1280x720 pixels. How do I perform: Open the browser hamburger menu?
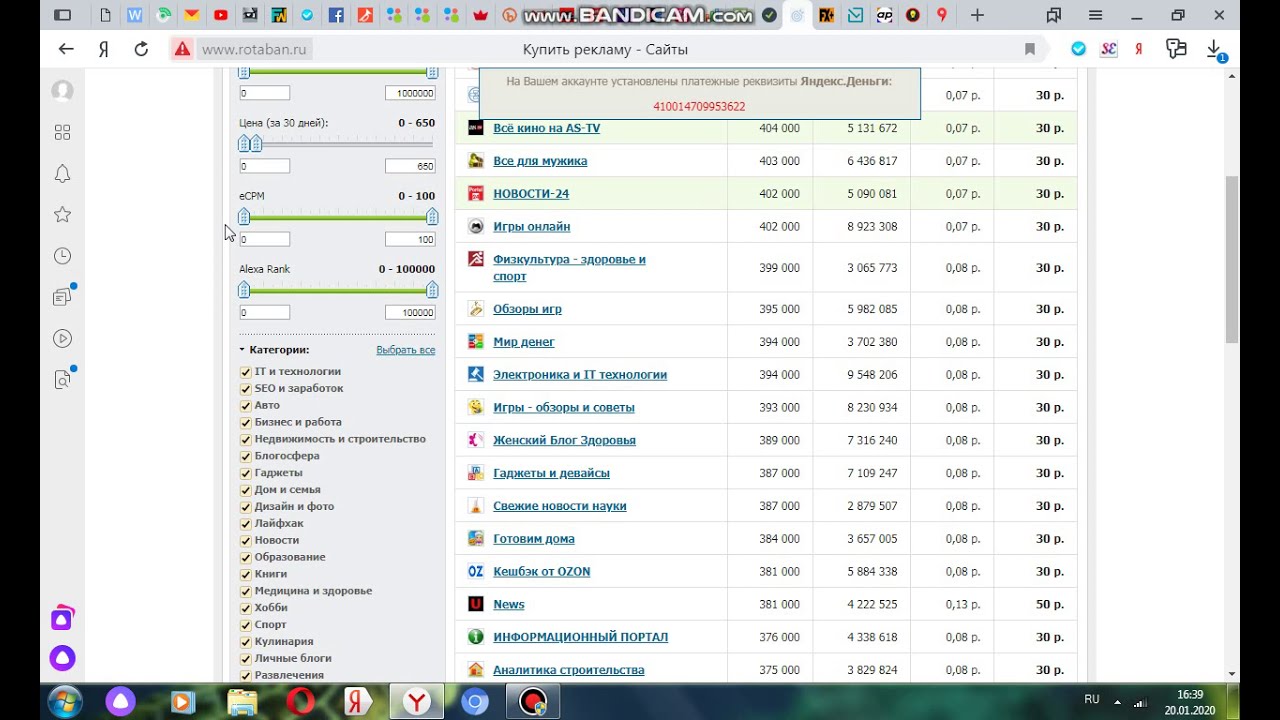(1096, 15)
